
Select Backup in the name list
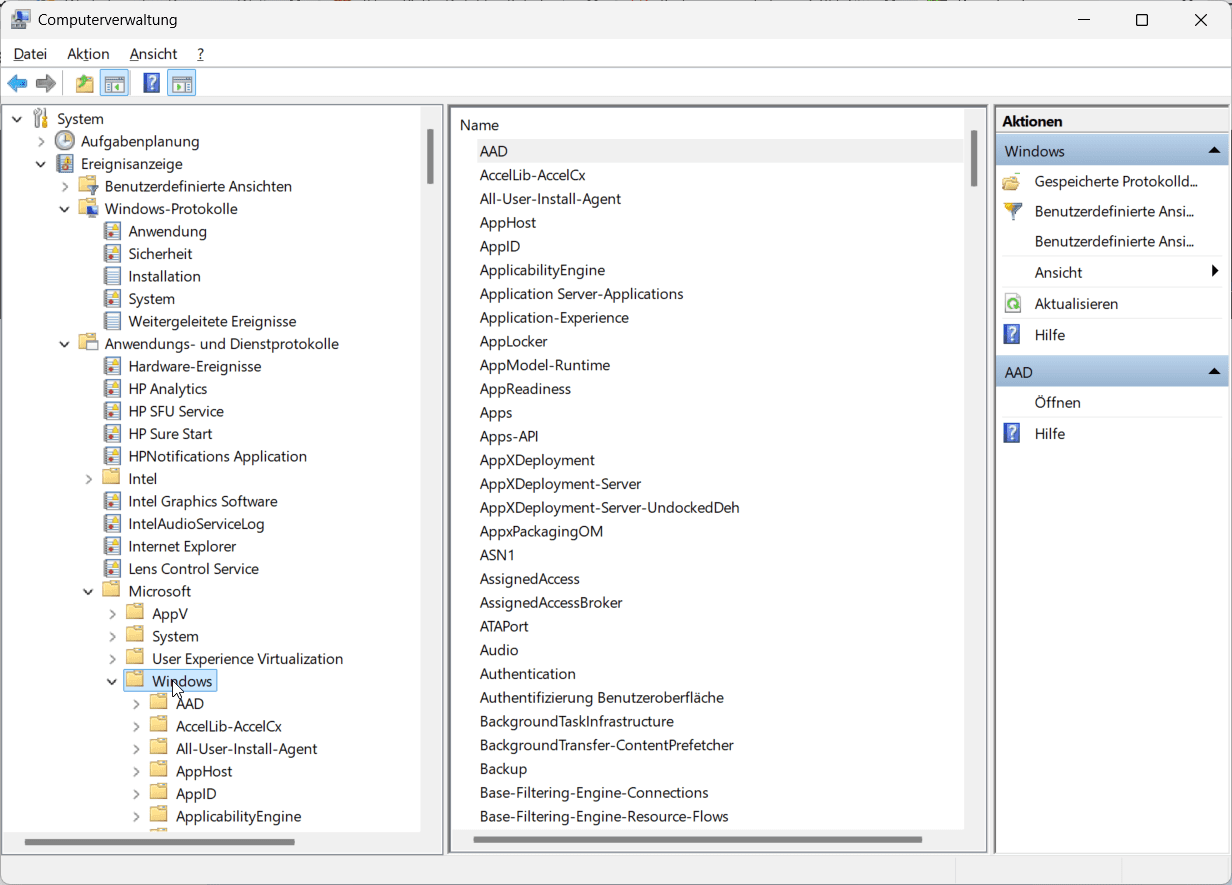click(x=503, y=769)
